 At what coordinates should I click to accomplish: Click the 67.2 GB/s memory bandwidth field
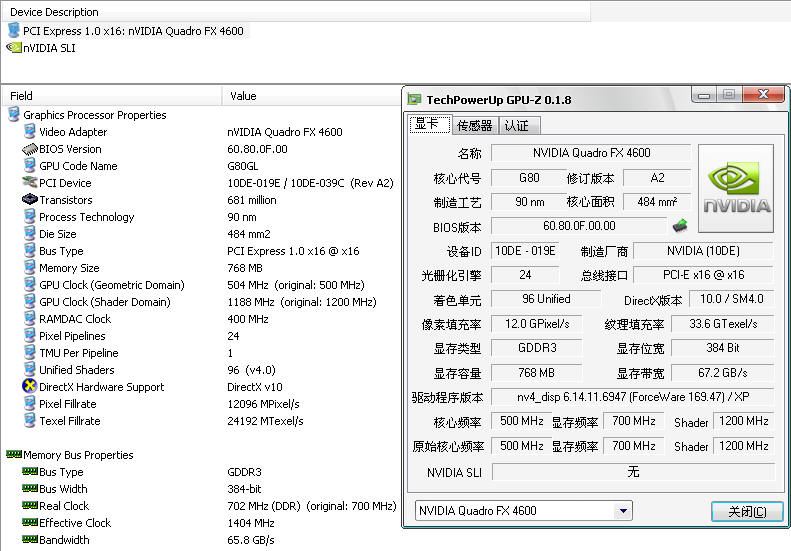[x=722, y=373]
